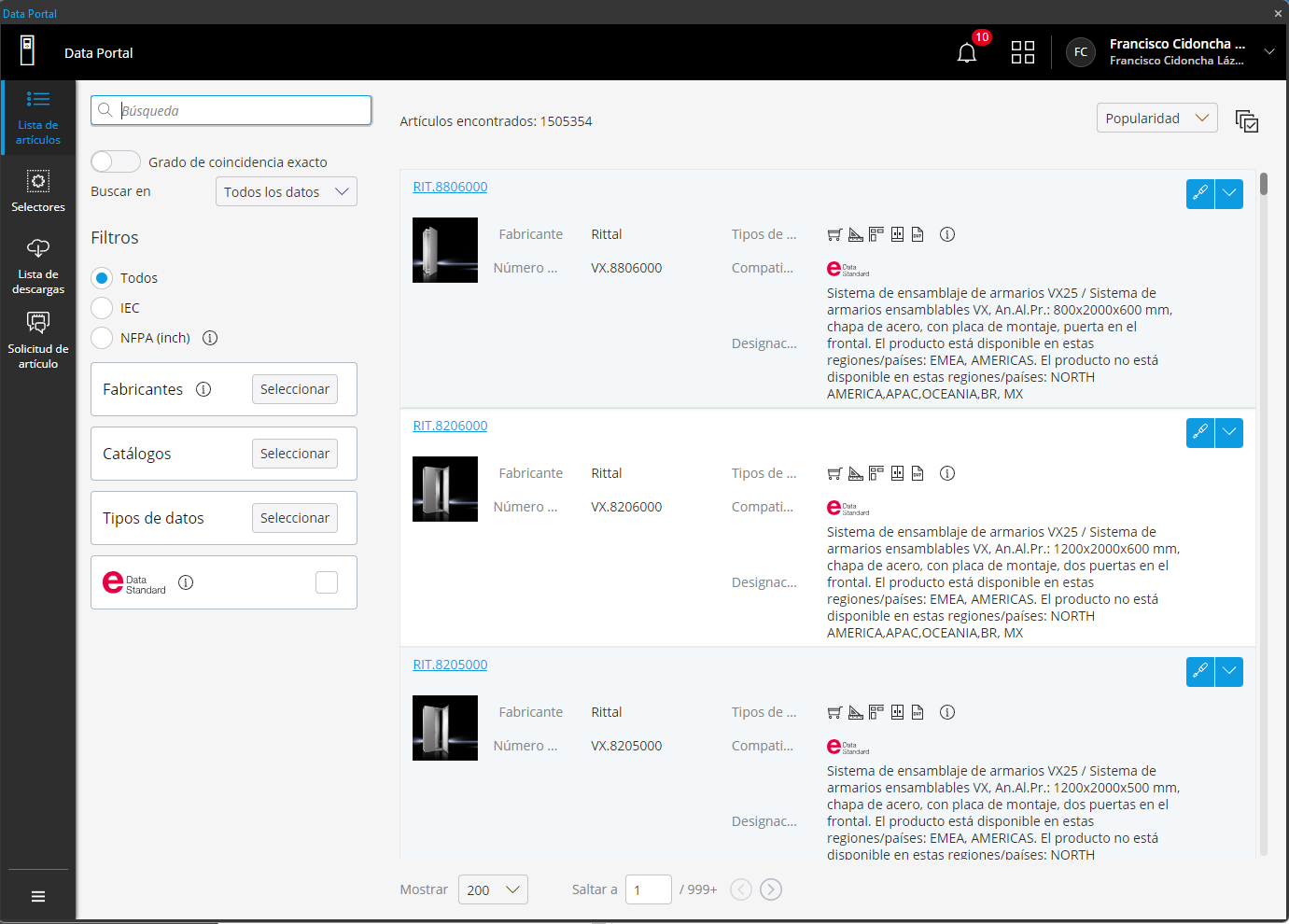
Task: Open the RIT.8206000 article link
Action: tap(450, 426)
